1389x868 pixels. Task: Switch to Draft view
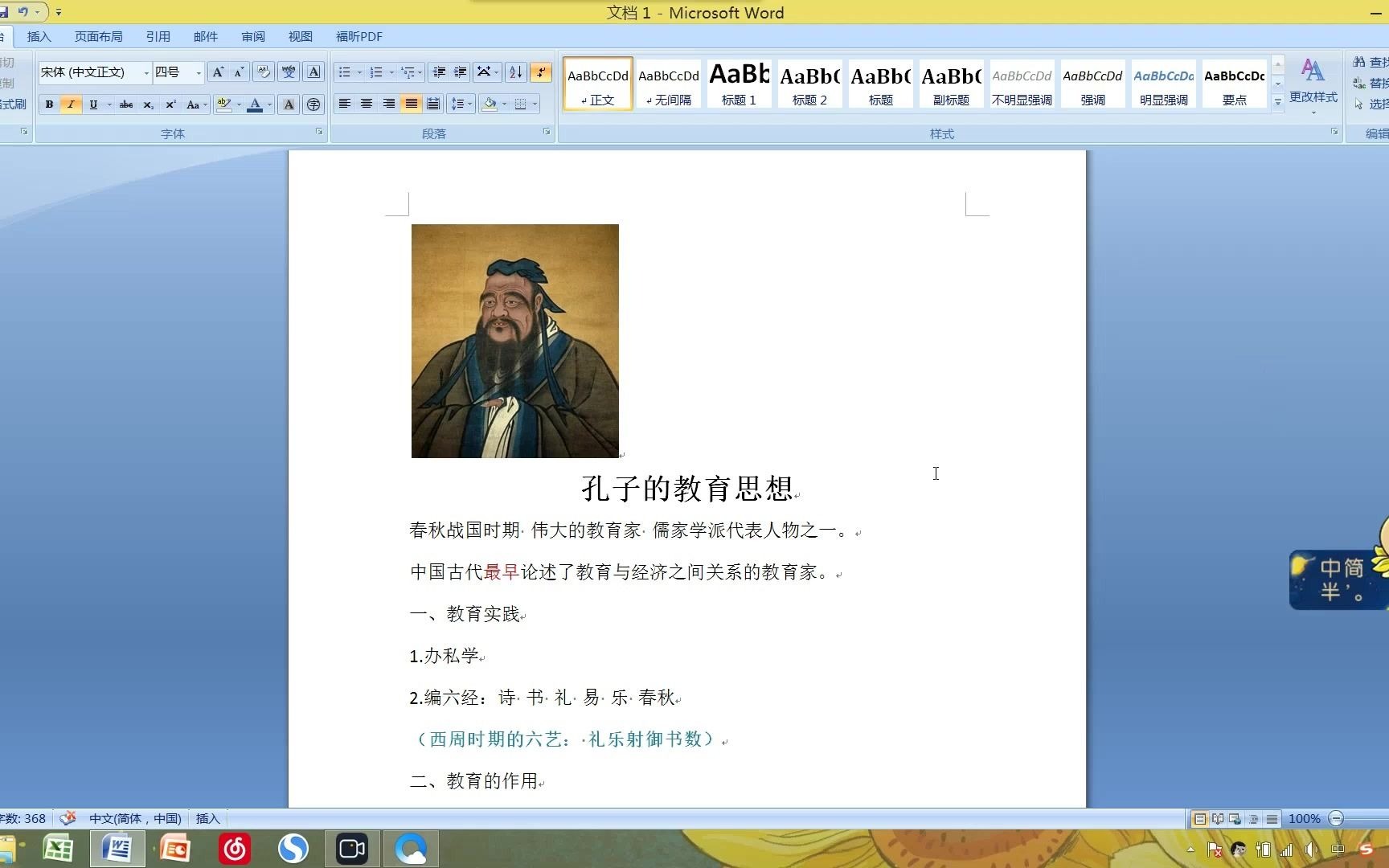pyautogui.click(x=1272, y=819)
